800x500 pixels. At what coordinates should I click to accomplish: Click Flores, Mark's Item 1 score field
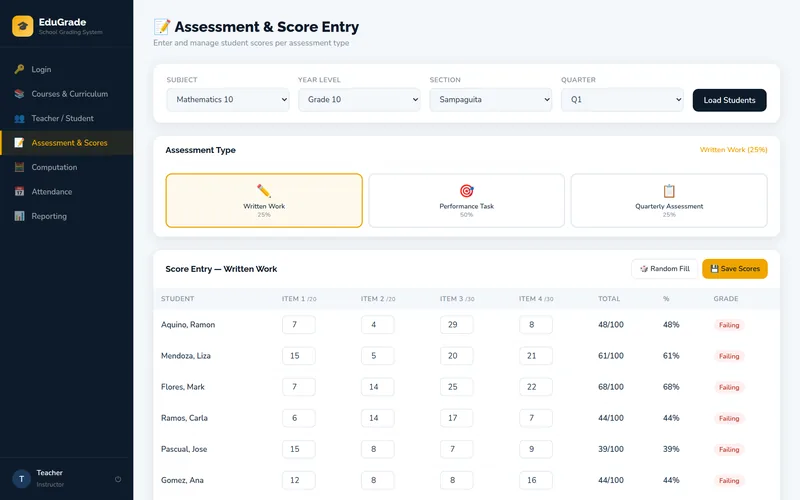coord(298,387)
